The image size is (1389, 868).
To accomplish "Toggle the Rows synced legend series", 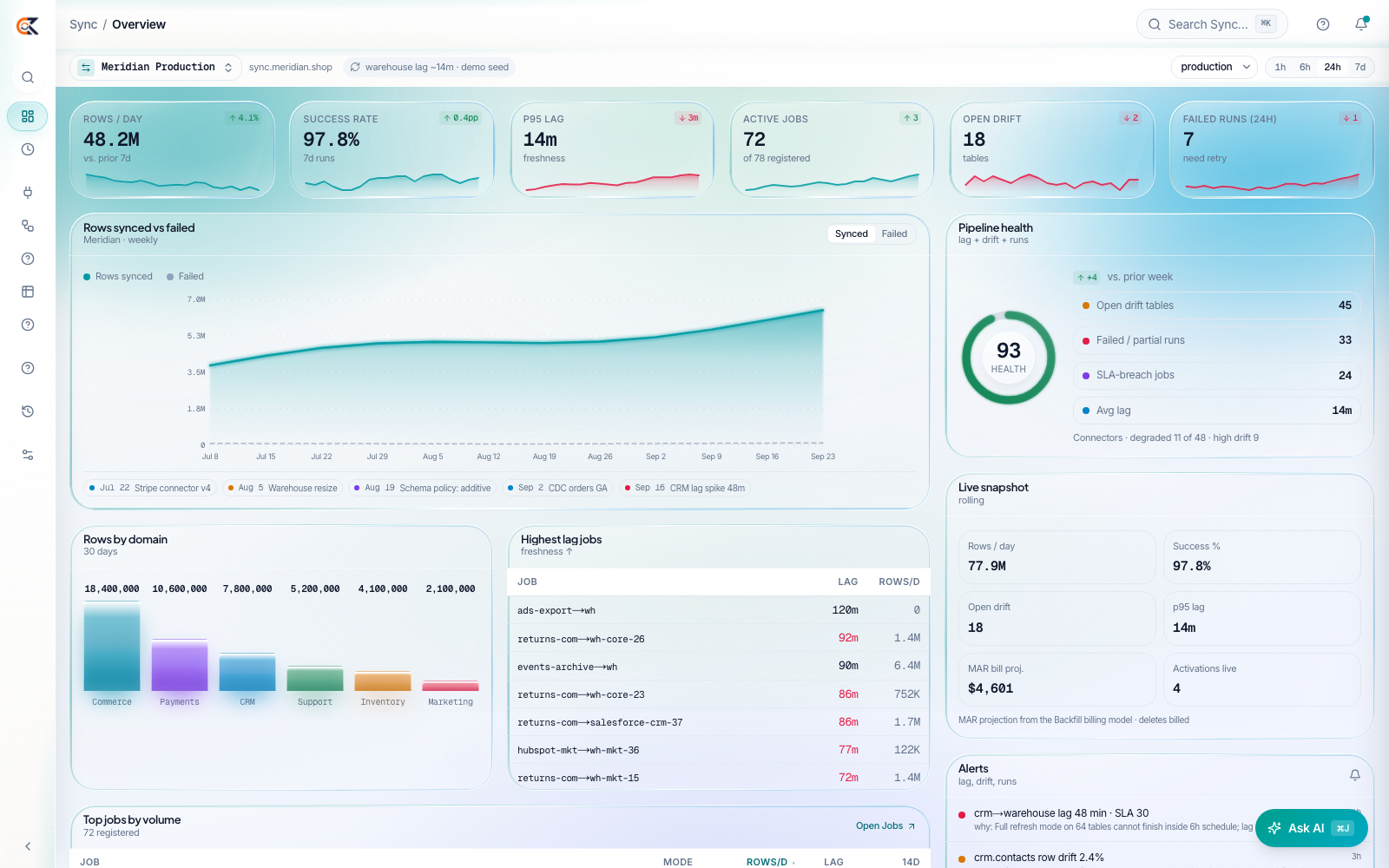I will click(x=118, y=277).
